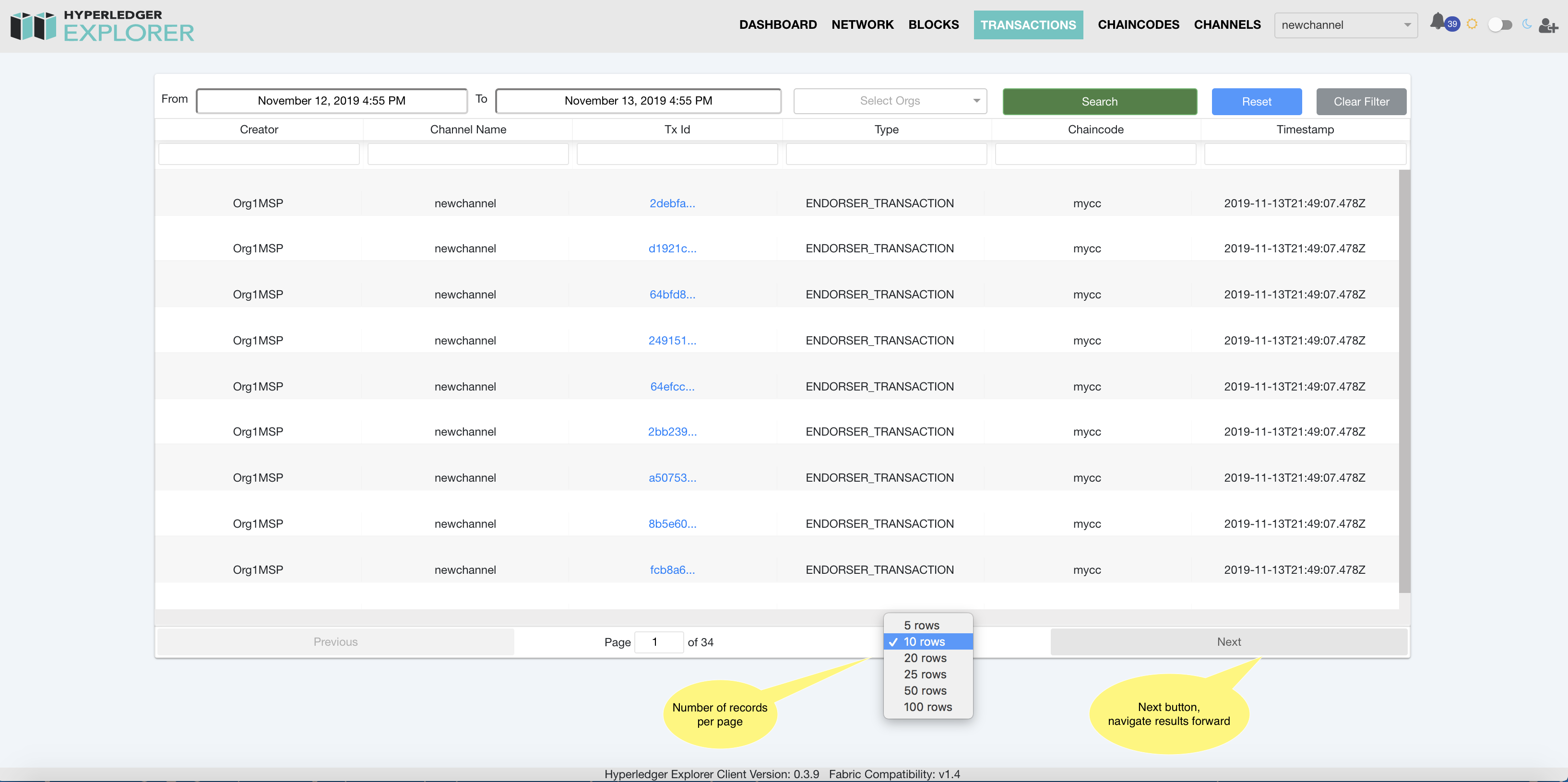The width and height of the screenshot is (1568, 782).
Task: Sort by the Tx Id header
Action: click(x=677, y=129)
